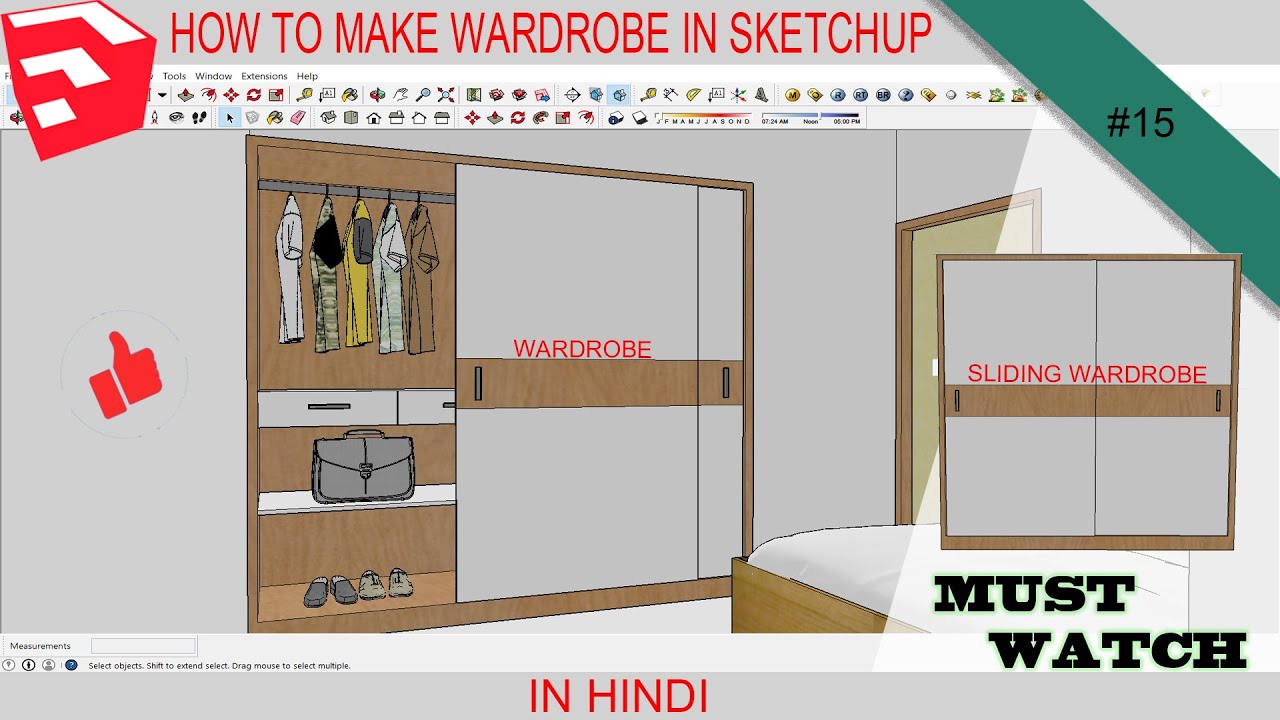1280x720 pixels.
Task: Open the Tools menu
Action: [174, 76]
